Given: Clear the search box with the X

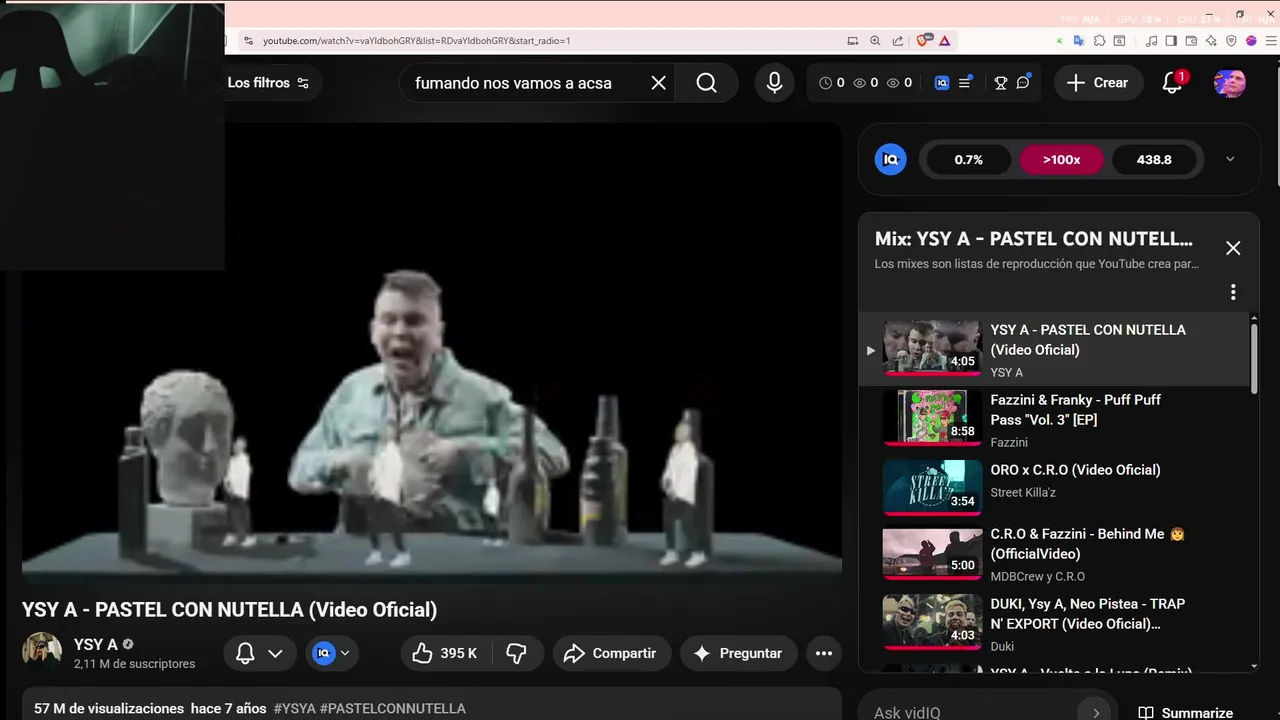Looking at the screenshot, I should click(658, 83).
